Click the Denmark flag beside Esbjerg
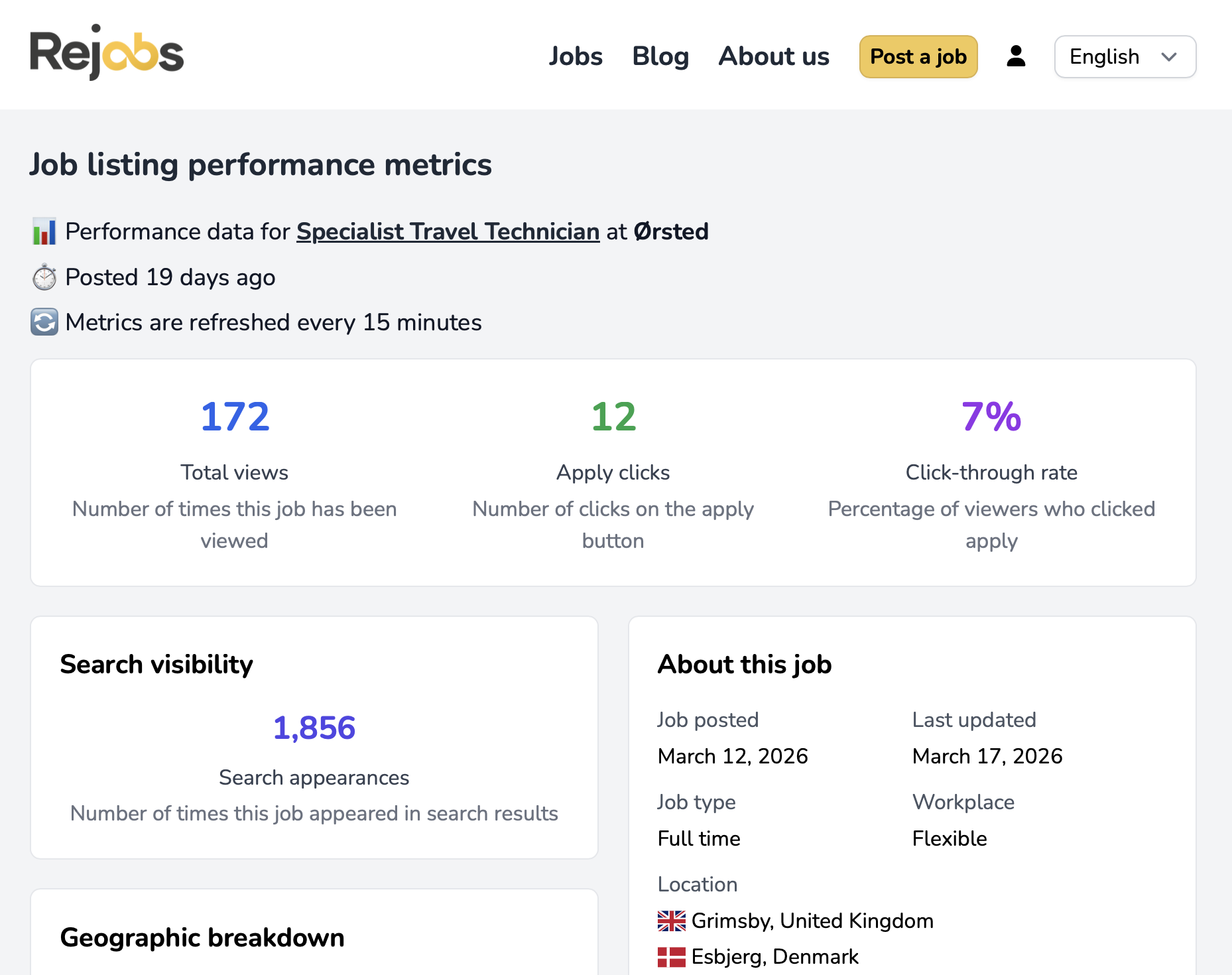 [x=670, y=956]
